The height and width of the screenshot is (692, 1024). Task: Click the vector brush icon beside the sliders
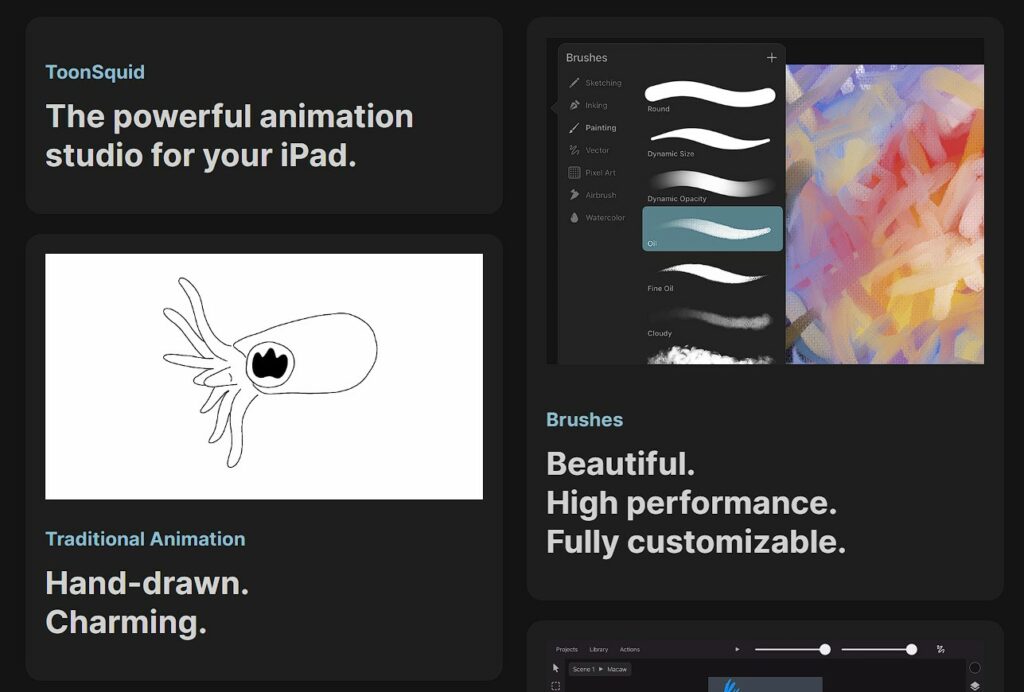coord(940,649)
